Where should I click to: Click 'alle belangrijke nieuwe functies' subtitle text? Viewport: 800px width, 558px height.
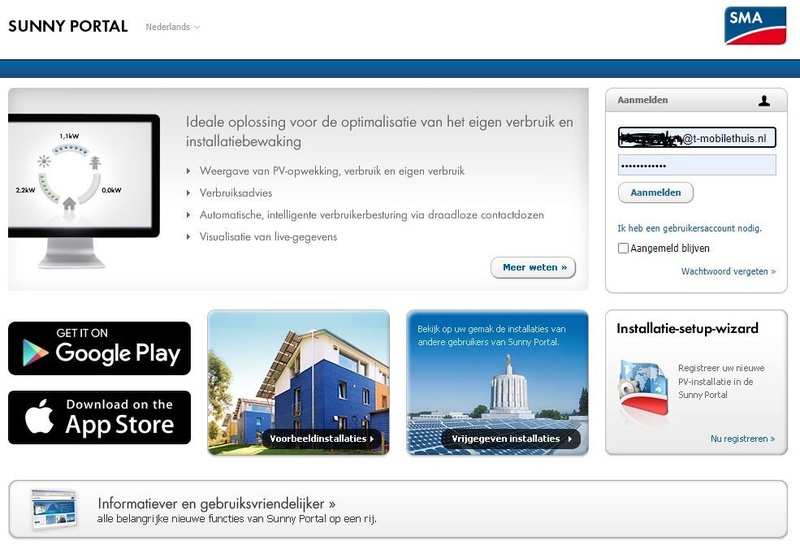[x=237, y=519]
